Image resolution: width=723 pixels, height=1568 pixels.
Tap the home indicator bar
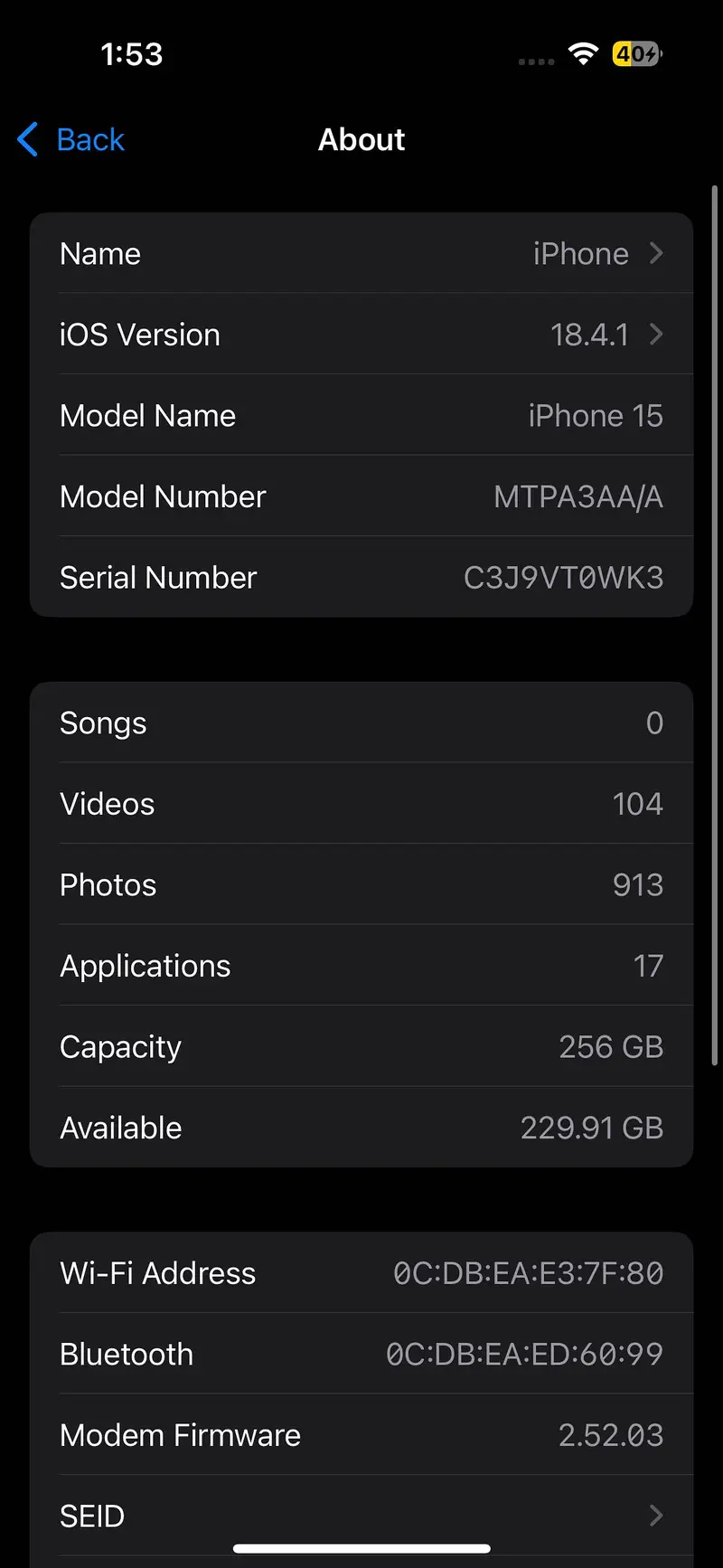(x=361, y=1549)
